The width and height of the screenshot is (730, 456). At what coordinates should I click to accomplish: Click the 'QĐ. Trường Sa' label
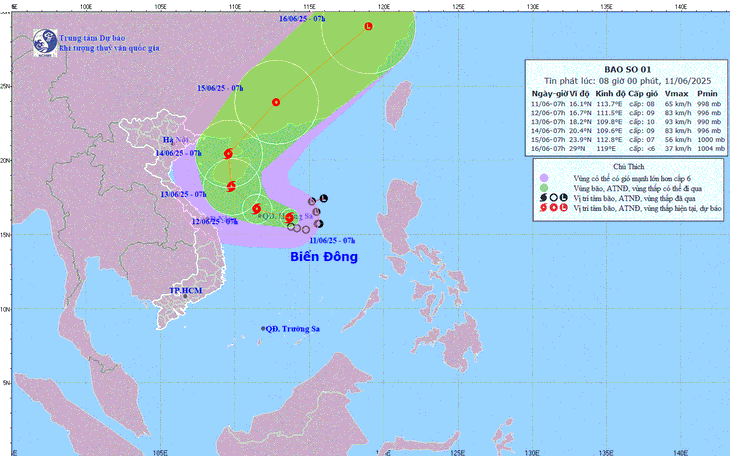pyautogui.click(x=293, y=329)
